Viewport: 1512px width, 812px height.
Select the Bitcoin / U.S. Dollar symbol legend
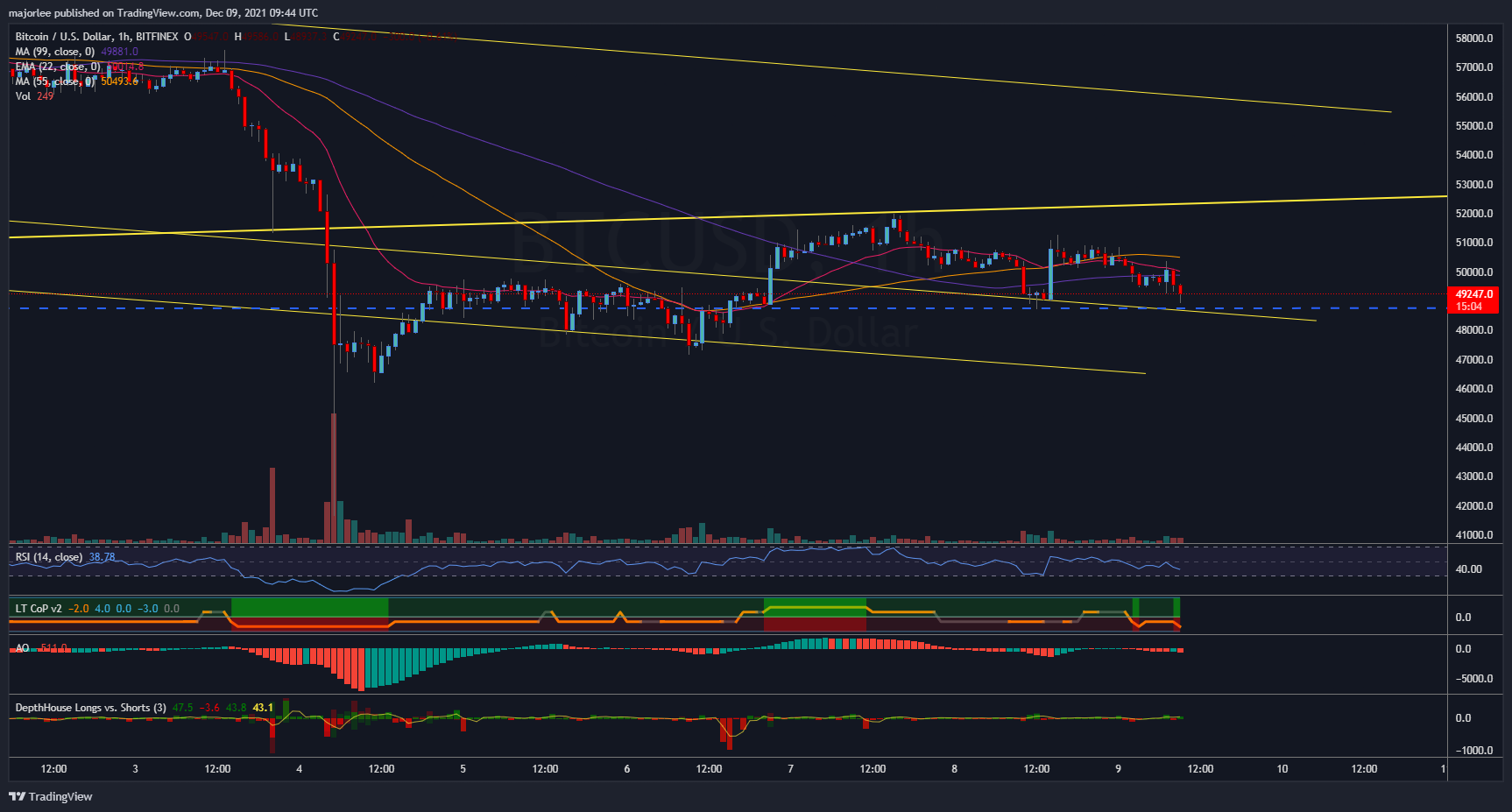coord(96,37)
